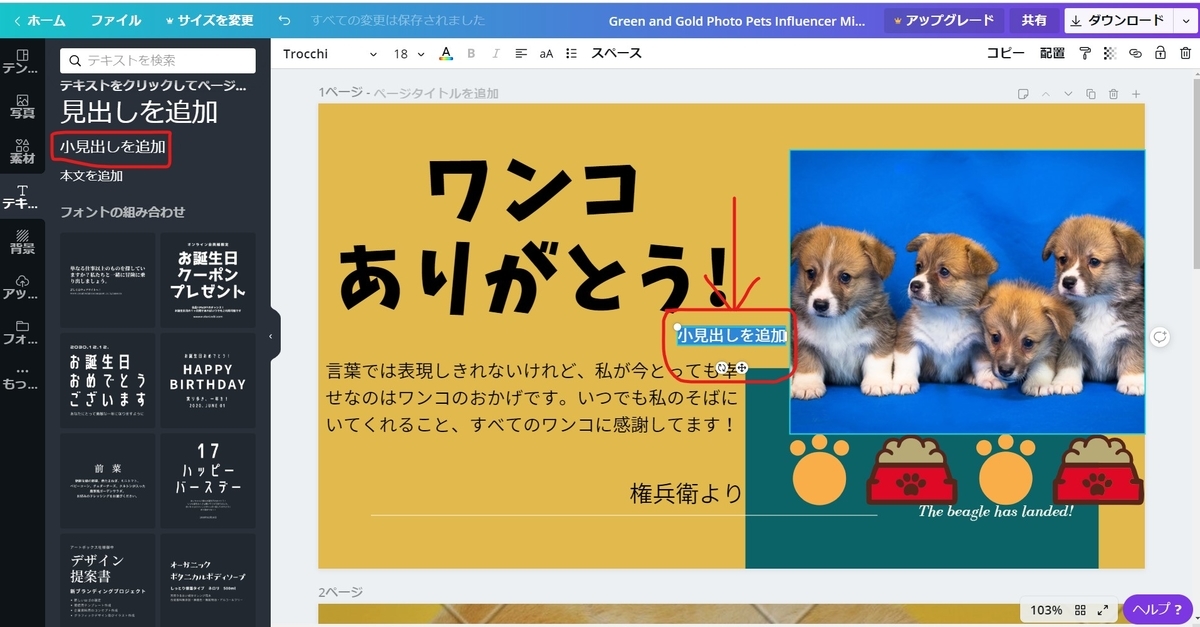Screen dimensions: 1200x627
Task: Open the ファイル menu
Action: pos(118,19)
